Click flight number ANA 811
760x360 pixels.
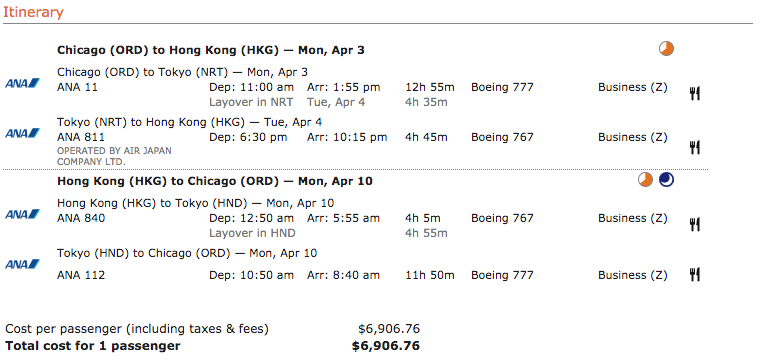coord(81,137)
